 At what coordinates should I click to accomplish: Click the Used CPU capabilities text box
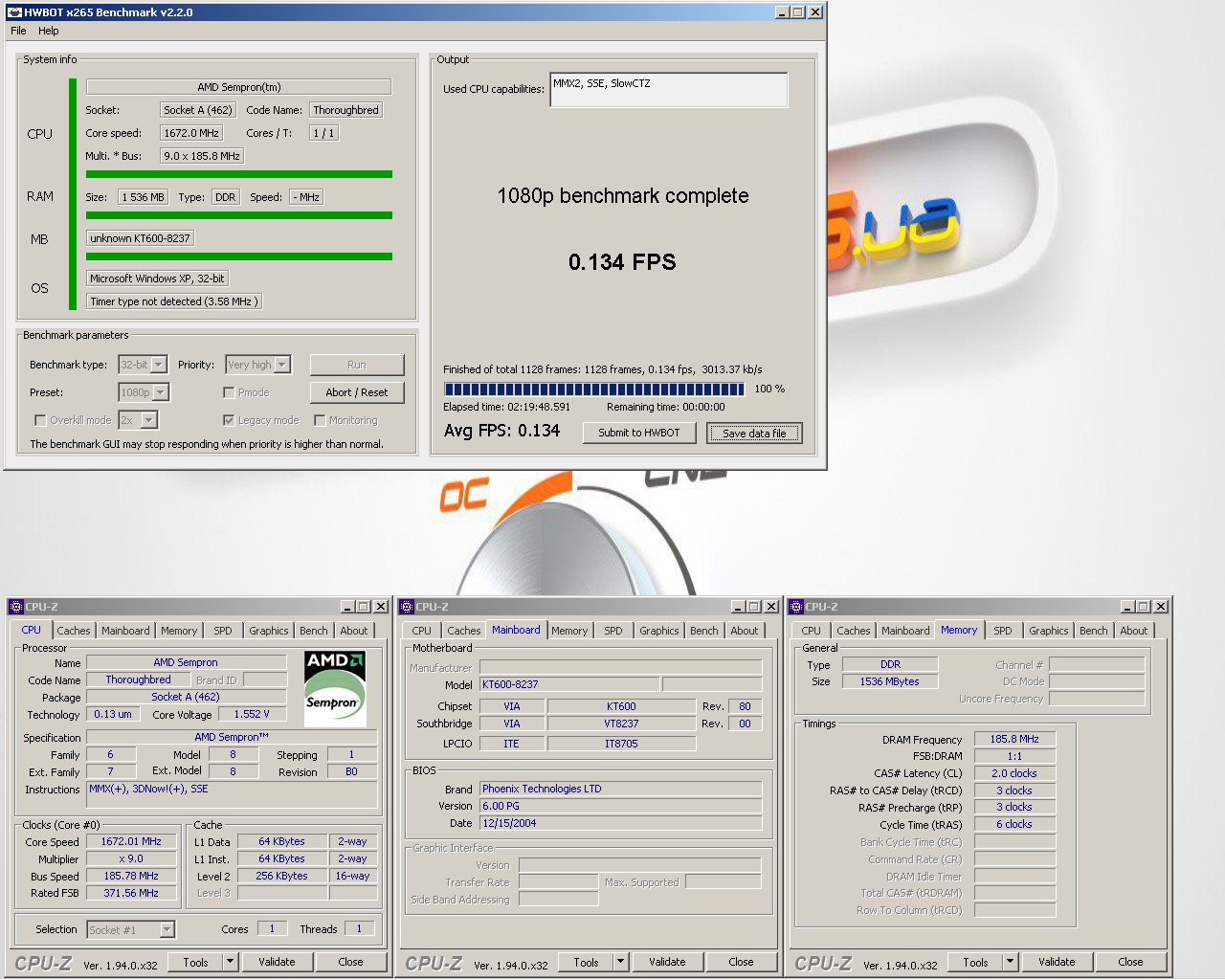tap(668, 89)
